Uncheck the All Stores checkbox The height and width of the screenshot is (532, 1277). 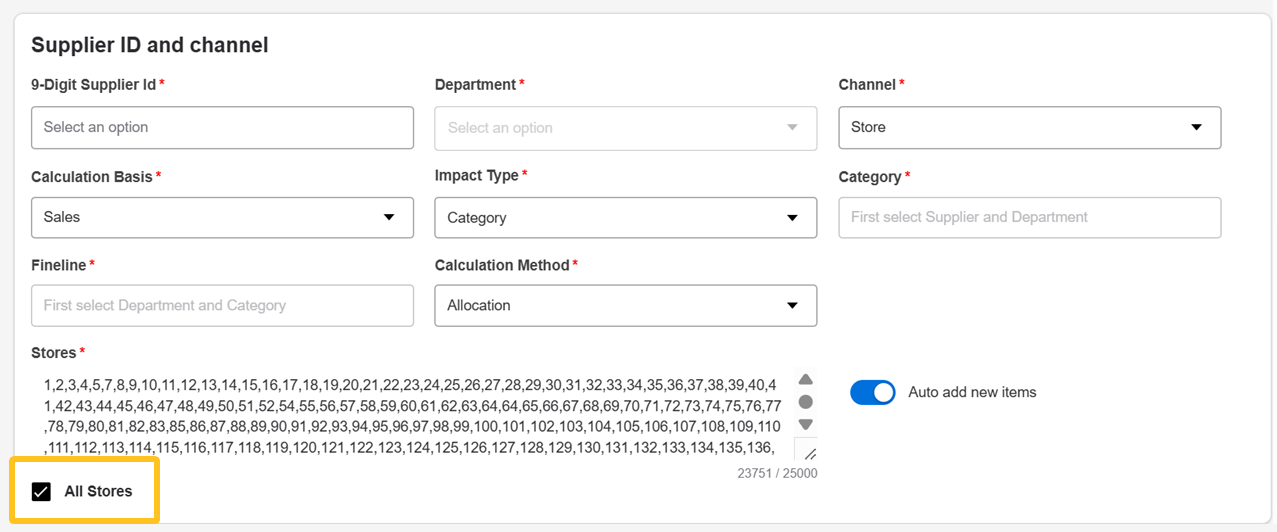41,491
